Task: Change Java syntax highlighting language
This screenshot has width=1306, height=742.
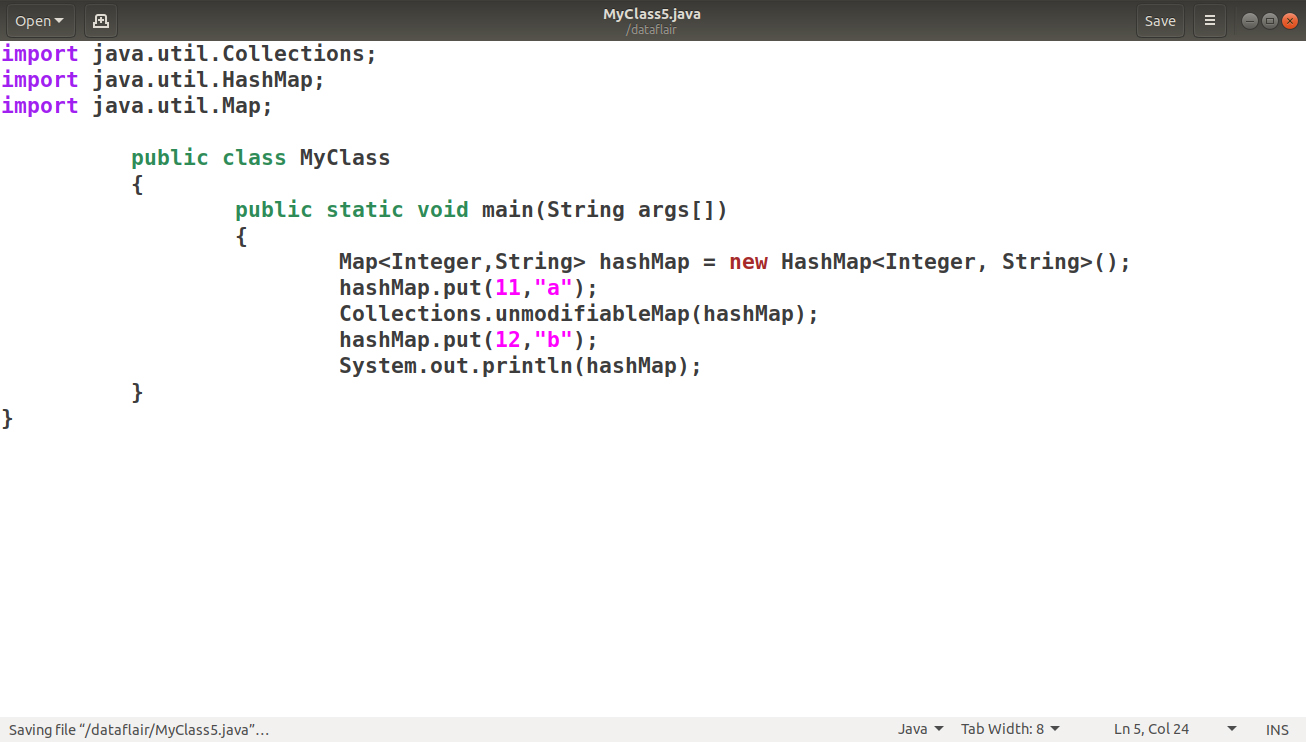Action: pos(920,729)
